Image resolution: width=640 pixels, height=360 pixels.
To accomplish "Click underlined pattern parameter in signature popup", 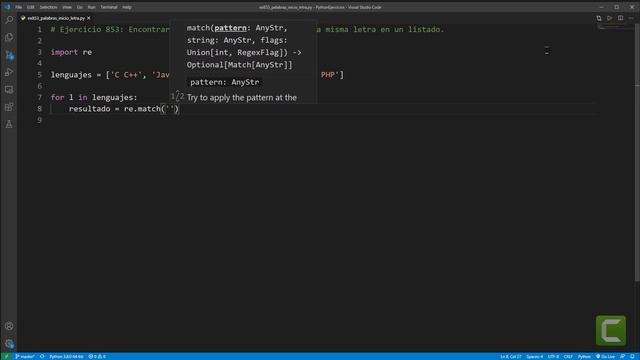I will pyautogui.click(x=230, y=28).
